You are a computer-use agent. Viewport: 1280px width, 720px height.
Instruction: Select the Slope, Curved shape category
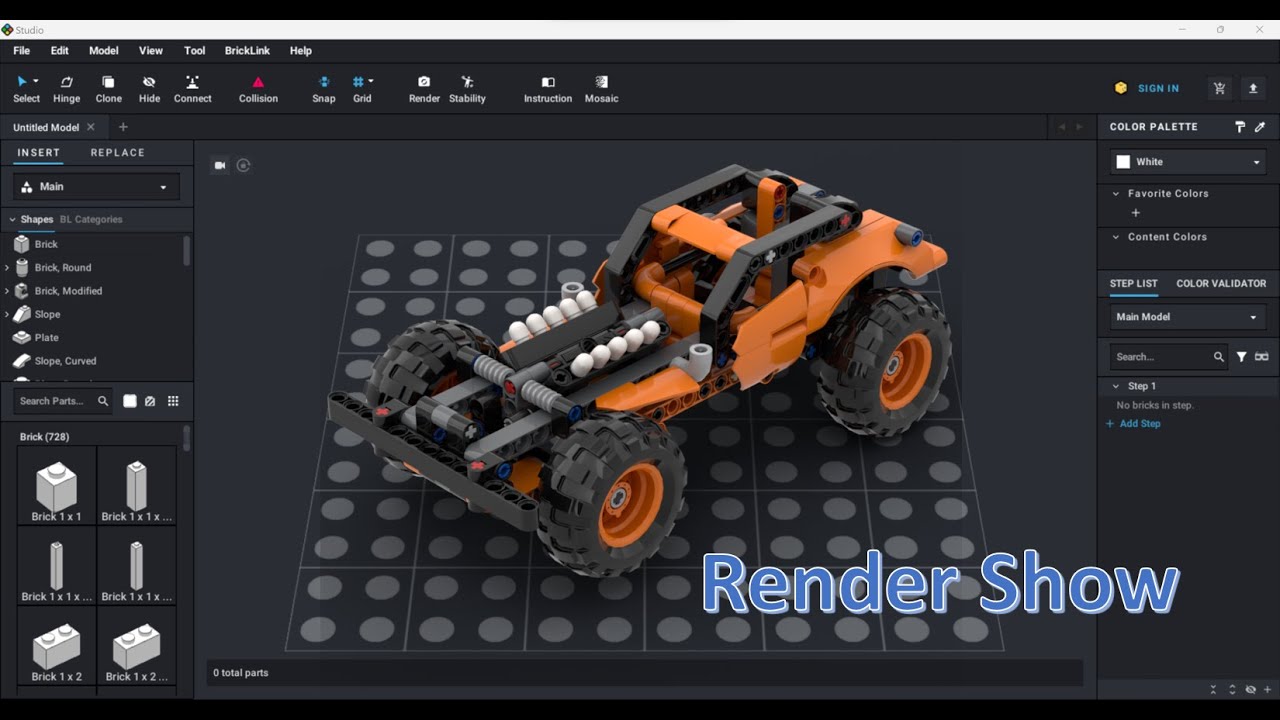pos(65,361)
